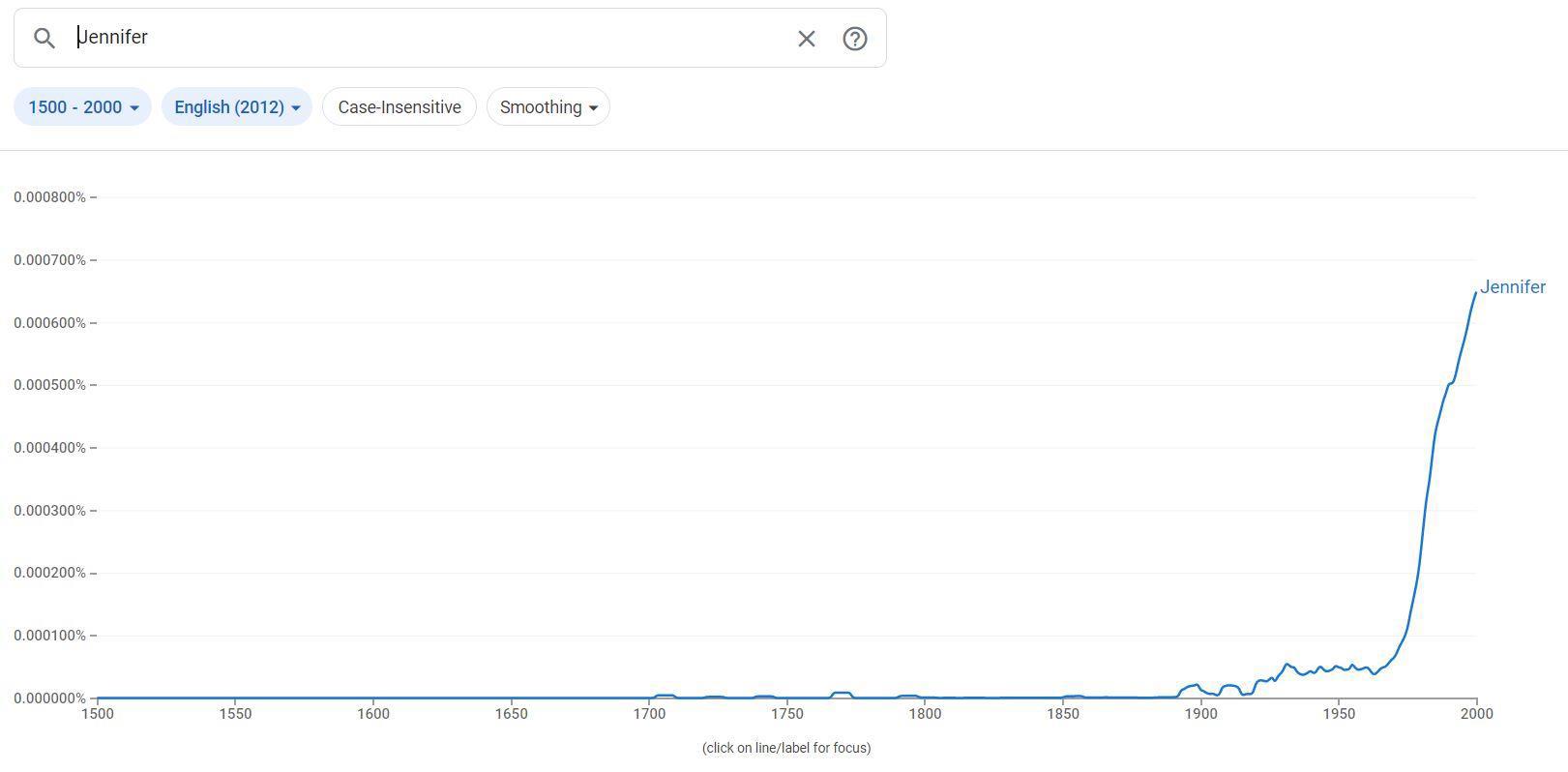Toggle the Case-Insensitive option
Viewport: 1568px width, 772px height.
[399, 107]
